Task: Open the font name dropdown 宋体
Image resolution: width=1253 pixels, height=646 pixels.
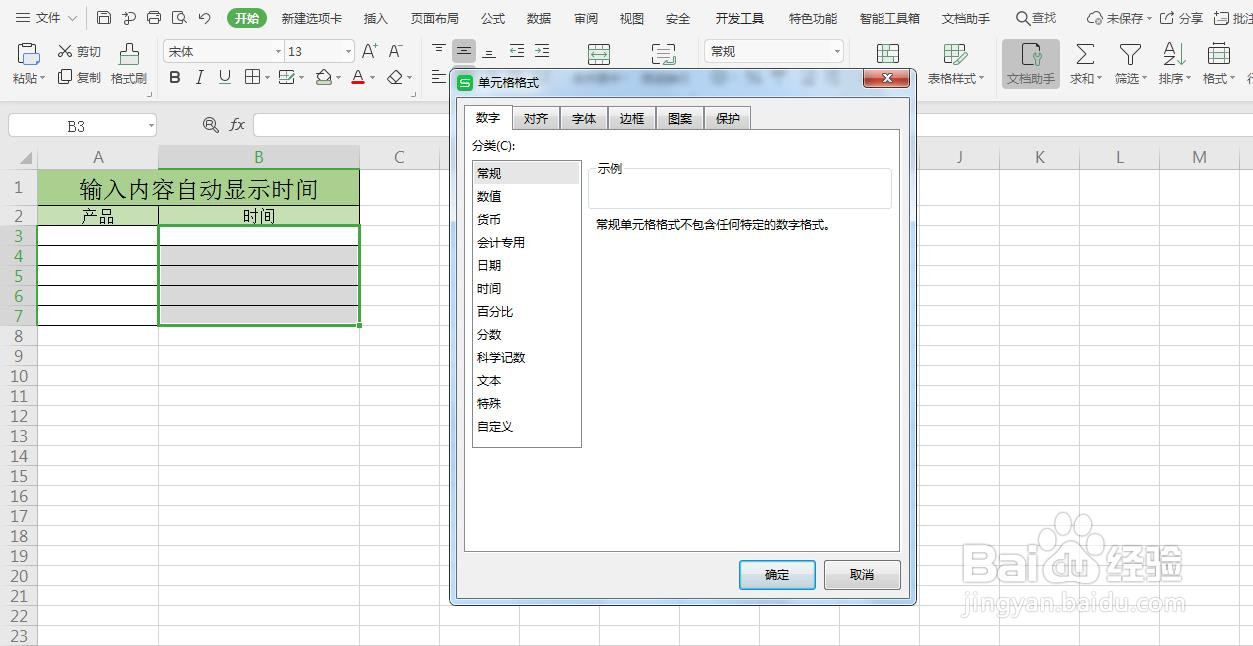Action: (278, 51)
